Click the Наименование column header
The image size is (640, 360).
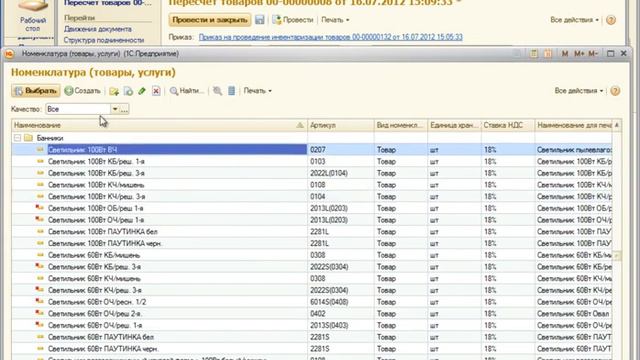pos(159,125)
